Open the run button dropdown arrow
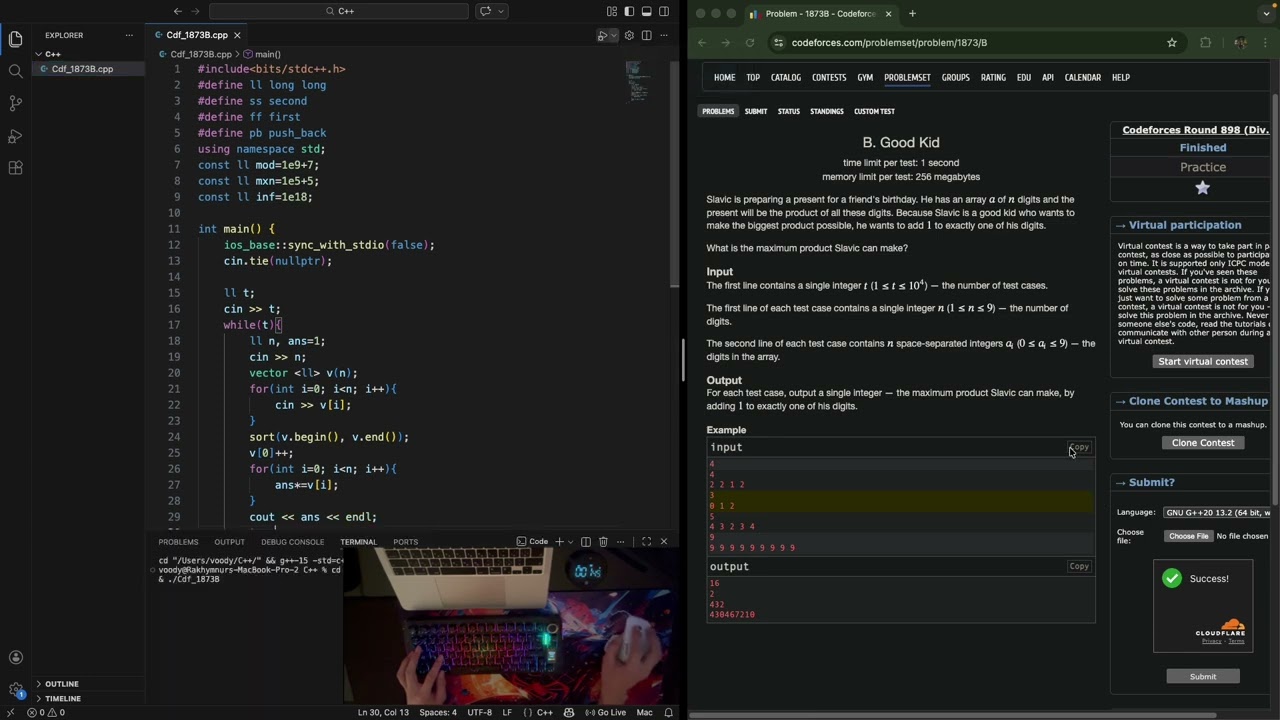Viewport: 1280px width, 720px height. 613,35
